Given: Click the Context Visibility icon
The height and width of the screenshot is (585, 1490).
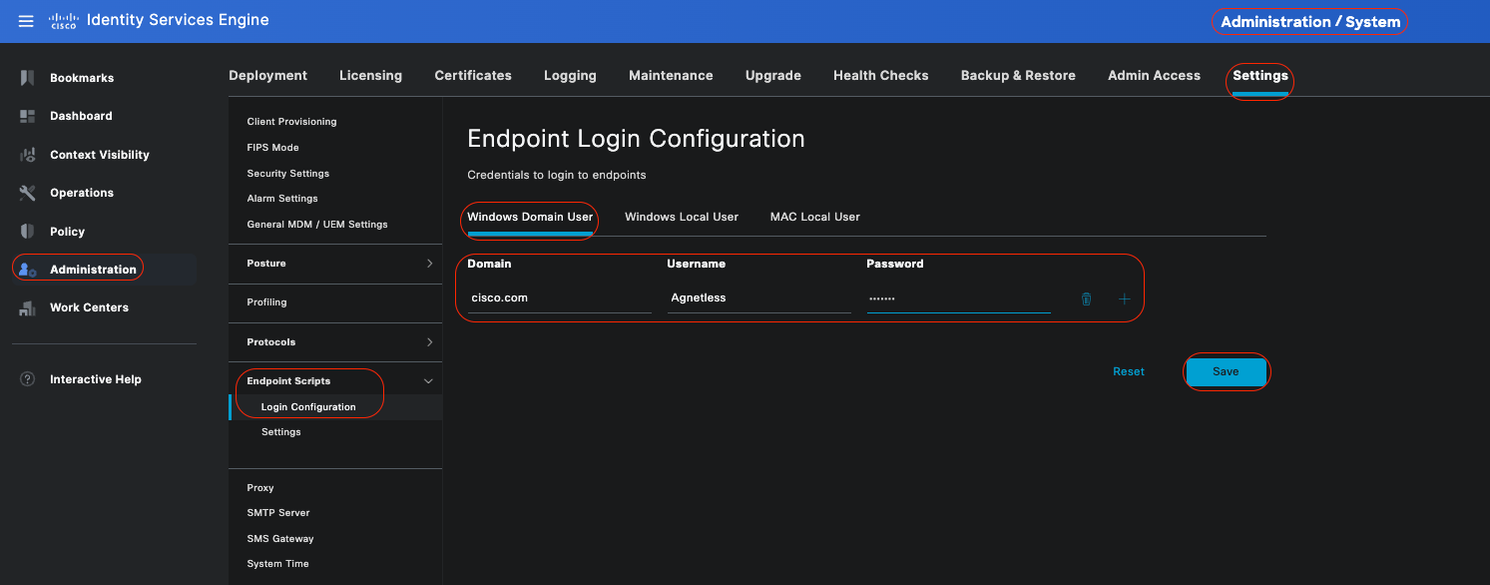Looking at the screenshot, I should click(x=28, y=155).
